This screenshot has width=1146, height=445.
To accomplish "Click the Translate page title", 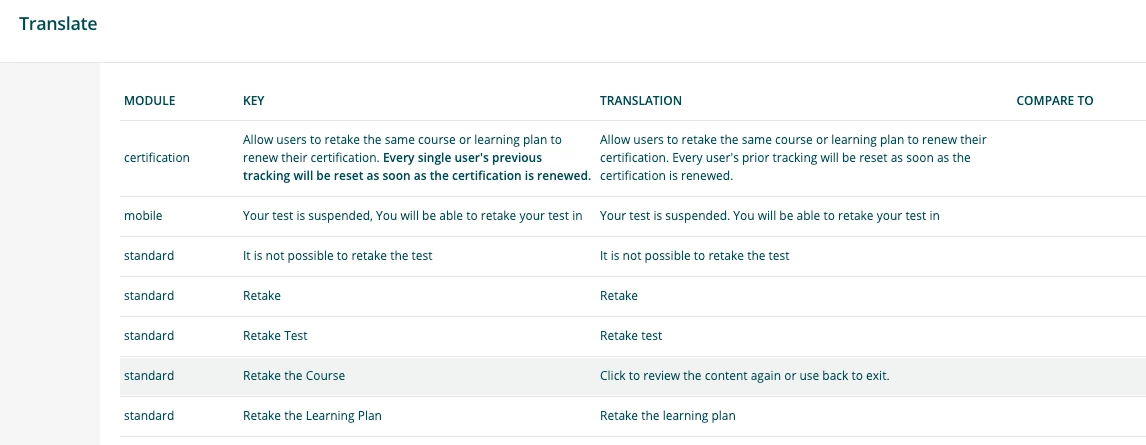I will [x=58, y=24].
